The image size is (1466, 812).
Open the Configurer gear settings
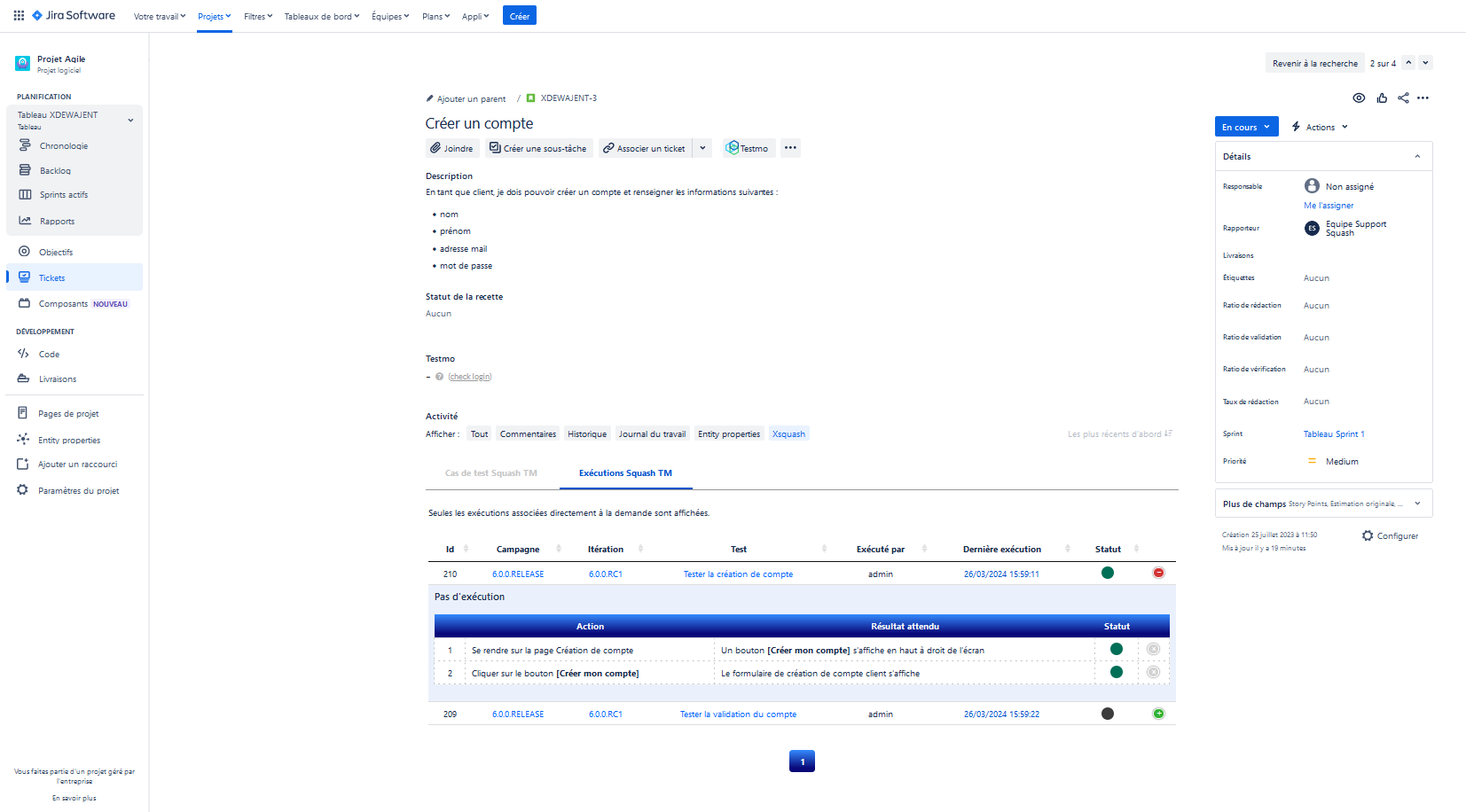point(1390,536)
